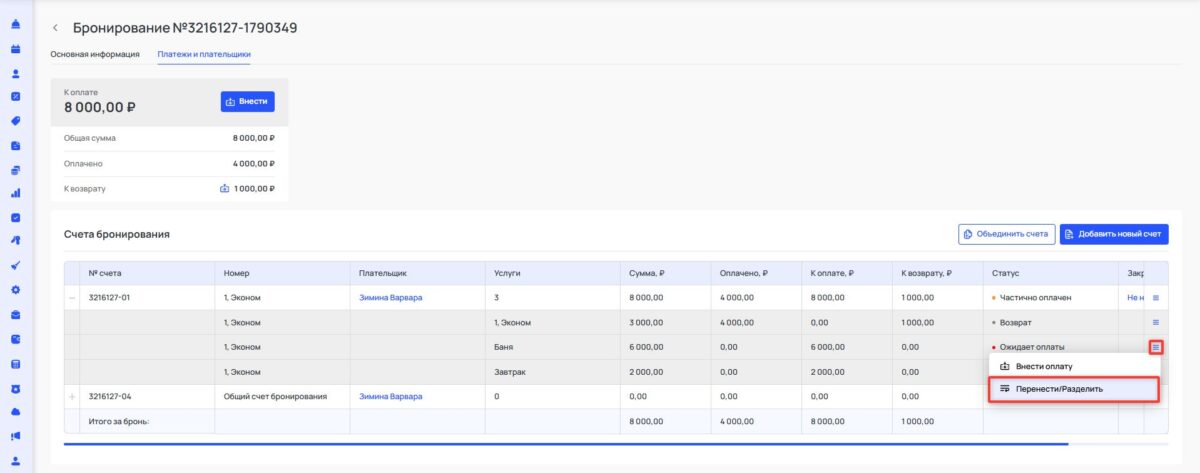Go back using the arrow beside Бронирование title

click(55, 28)
